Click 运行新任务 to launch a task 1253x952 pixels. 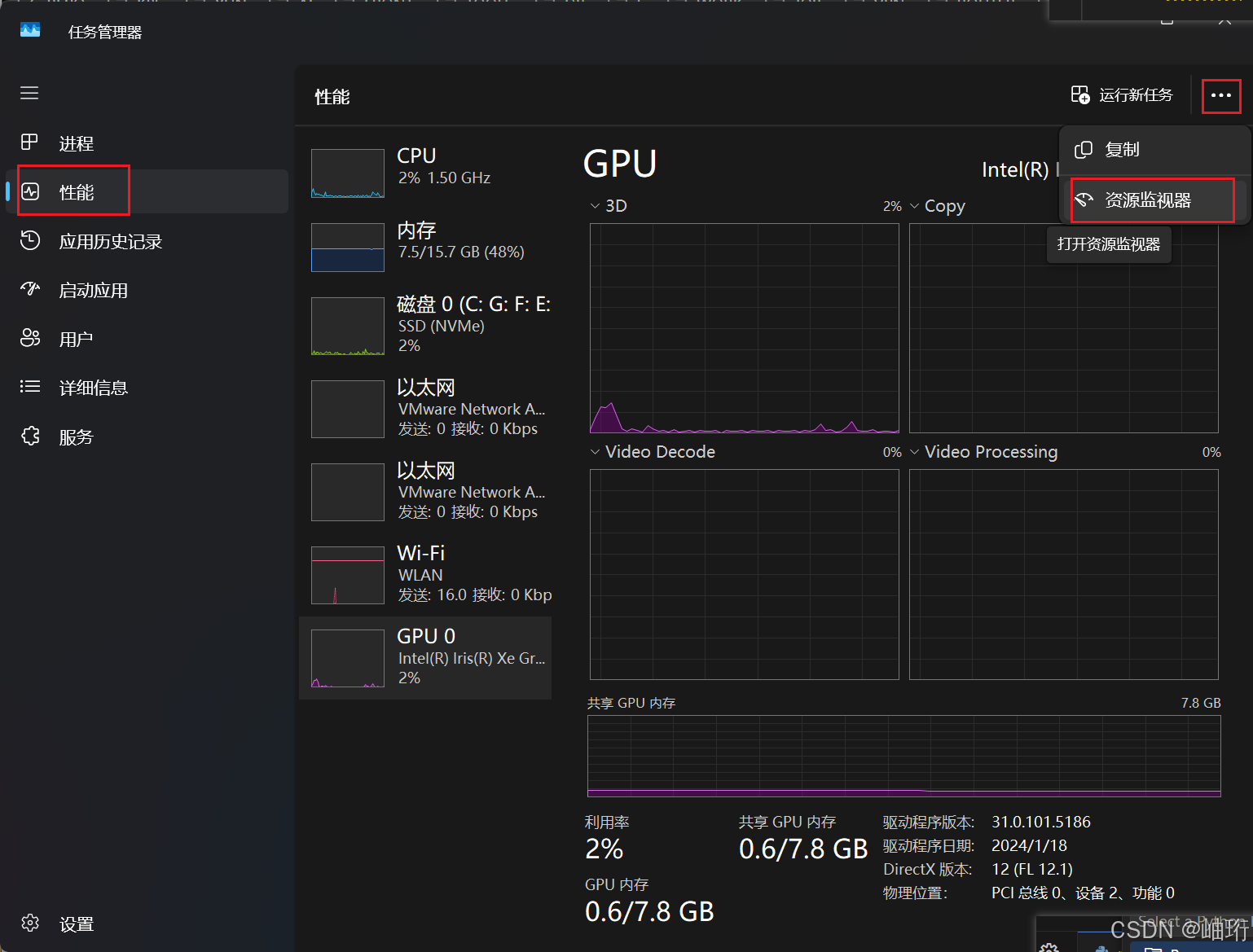1122,95
